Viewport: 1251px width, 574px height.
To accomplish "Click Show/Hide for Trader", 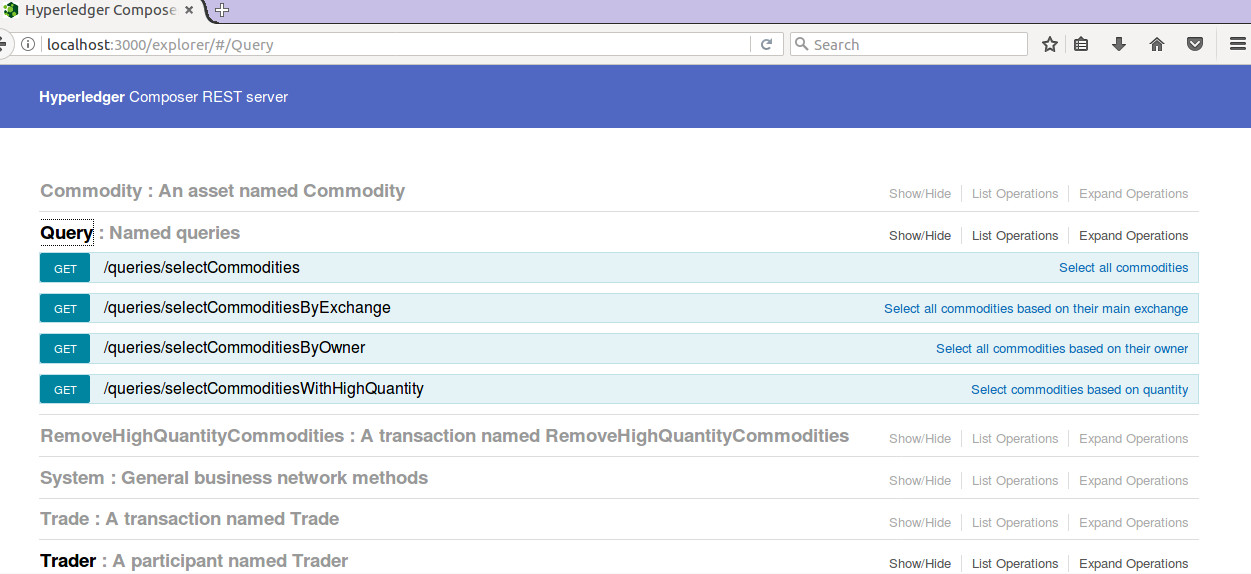I will point(920,564).
